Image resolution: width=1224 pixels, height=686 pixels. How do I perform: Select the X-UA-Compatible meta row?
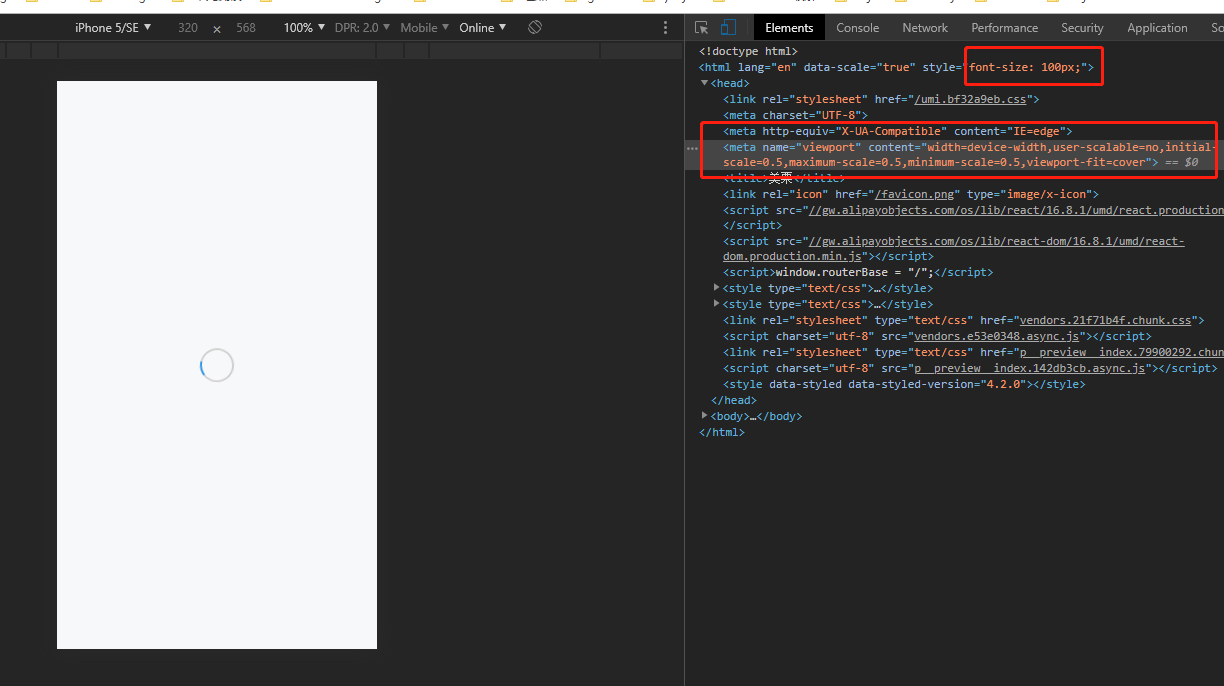point(897,131)
